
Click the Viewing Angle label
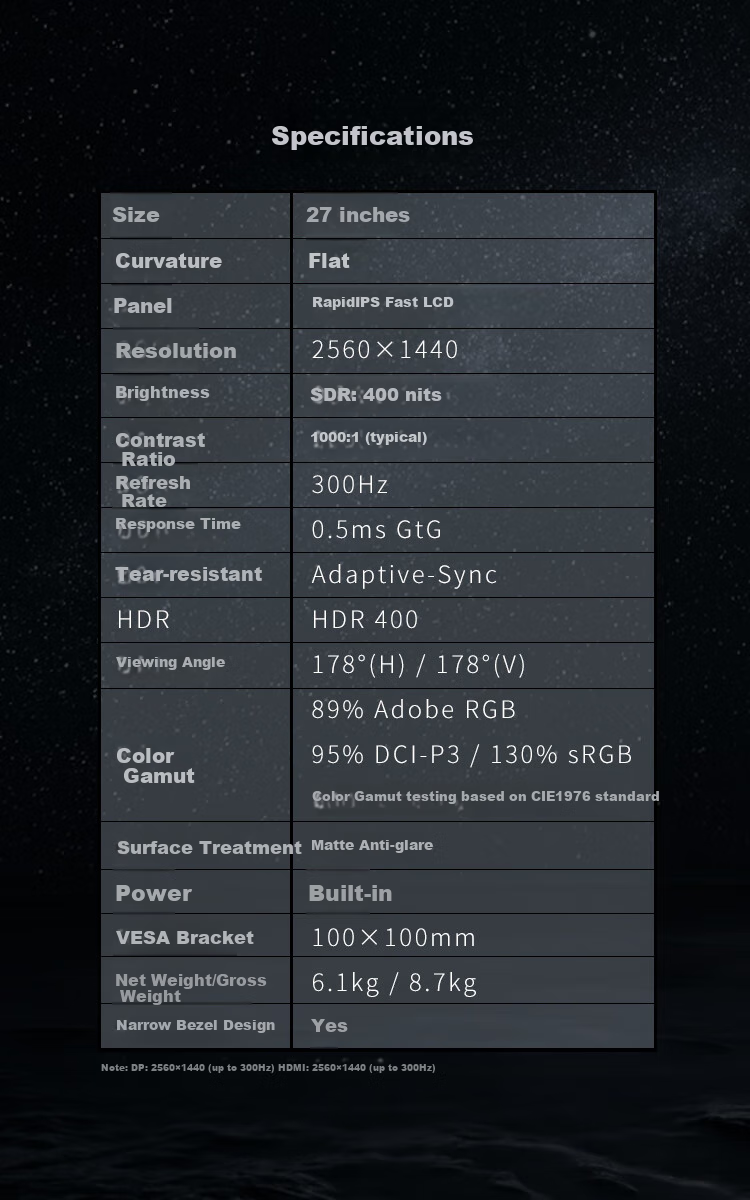(x=170, y=662)
